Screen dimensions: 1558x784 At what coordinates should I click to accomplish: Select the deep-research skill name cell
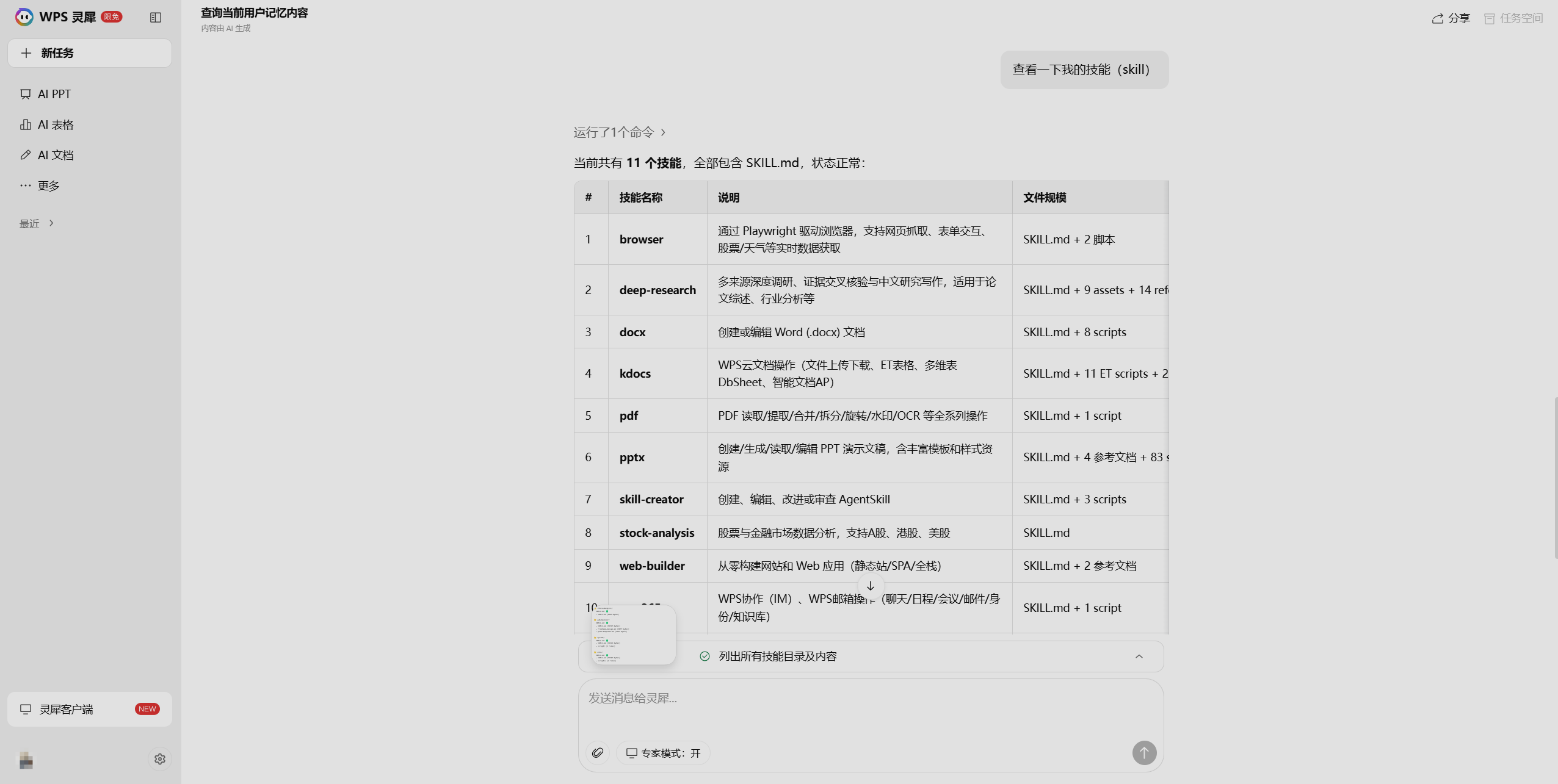(x=658, y=290)
